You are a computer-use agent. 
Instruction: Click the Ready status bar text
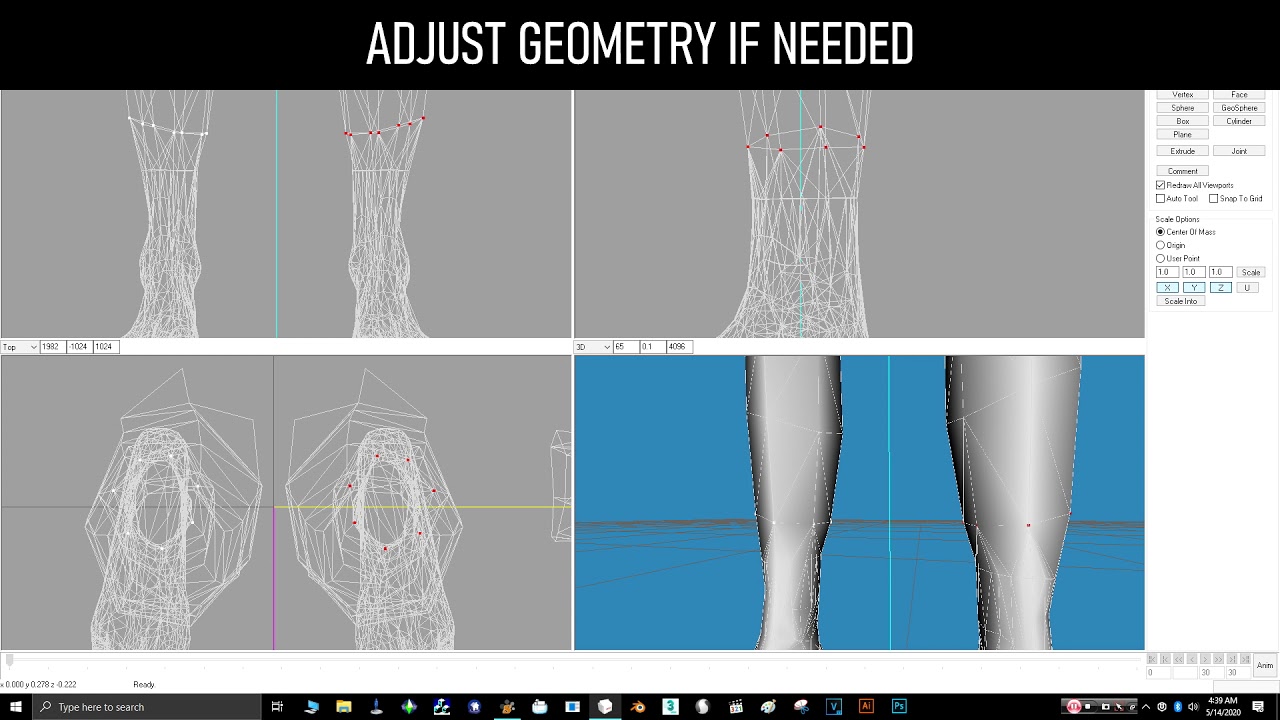pos(144,685)
